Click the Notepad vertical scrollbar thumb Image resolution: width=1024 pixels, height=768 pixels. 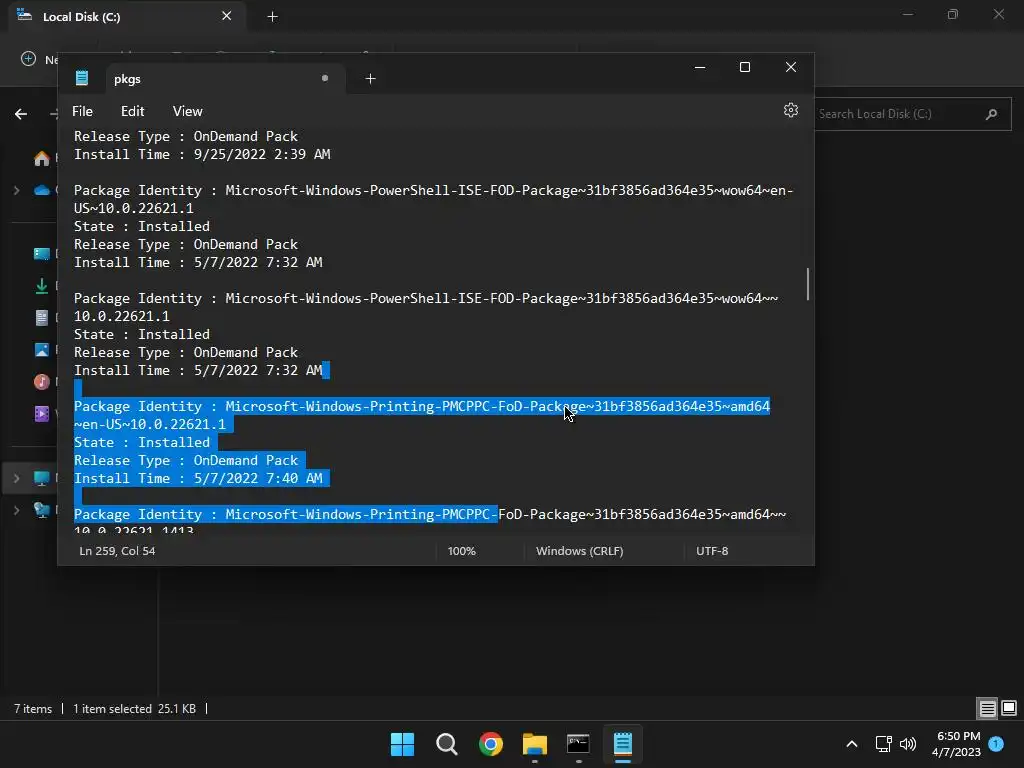coord(808,284)
